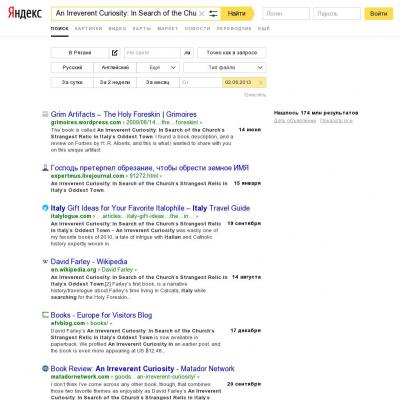Switch to the Поиск tab

pyautogui.click(x=60, y=29)
